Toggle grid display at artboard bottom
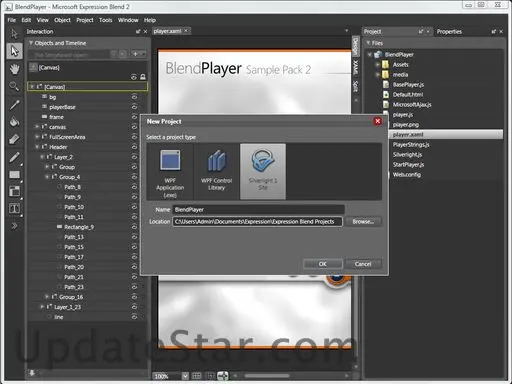Image resolution: width=512 pixels, height=384 pixels. click(x=197, y=376)
